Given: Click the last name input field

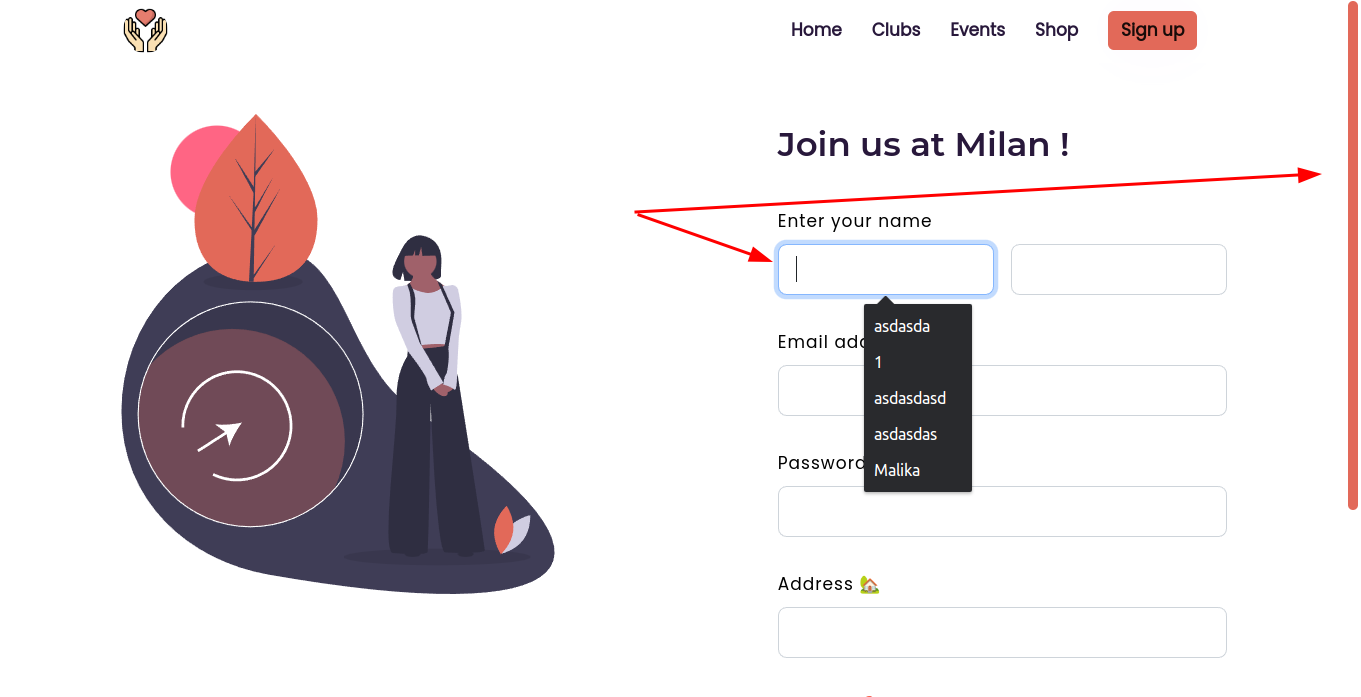Looking at the screenshot, I should pos(1118,269).
